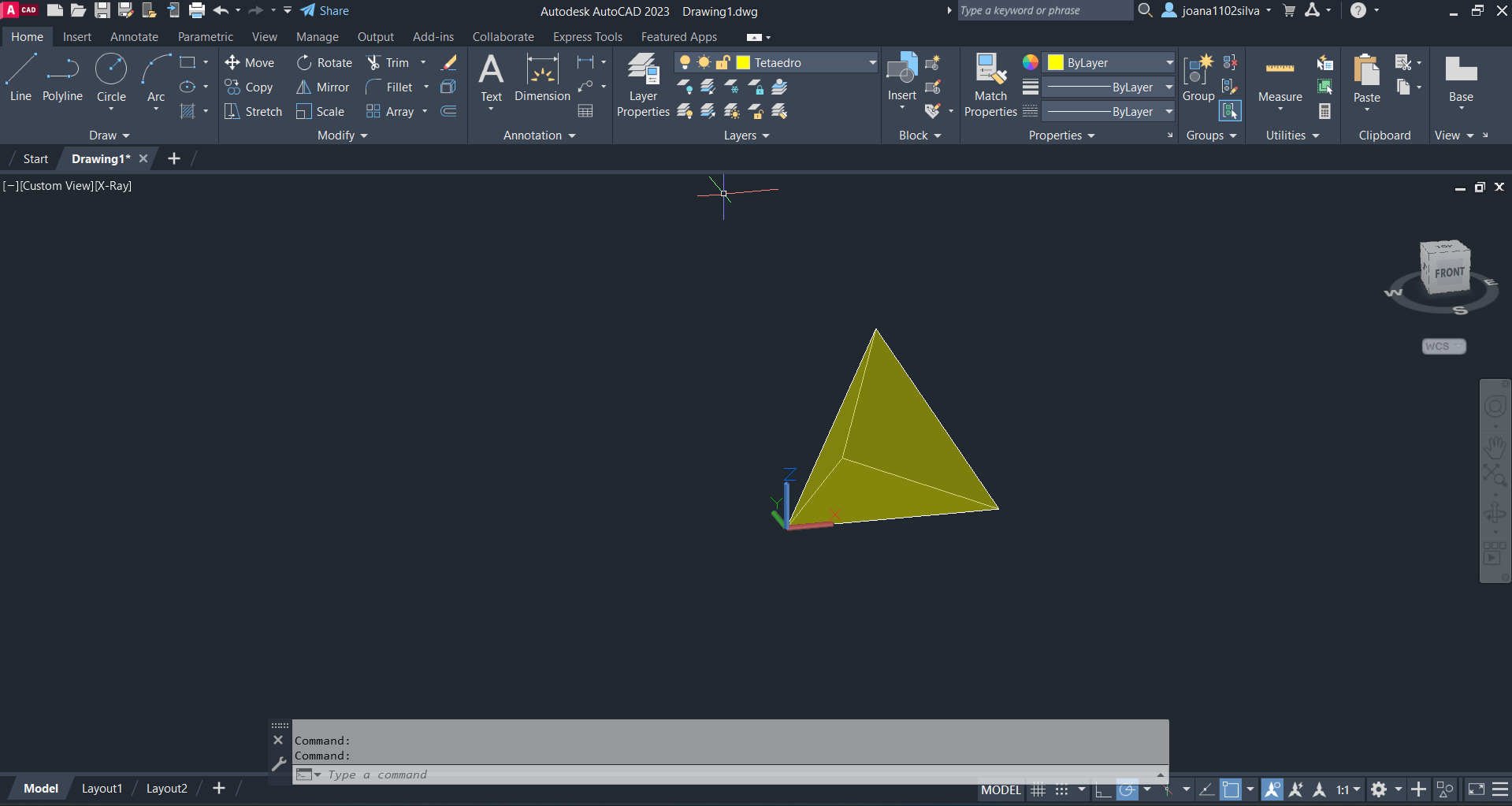1512x806 pixels.
Task: Toggle 2D Object Snap in status bar
Action: pyautogui.click(x=1230, y=789)
